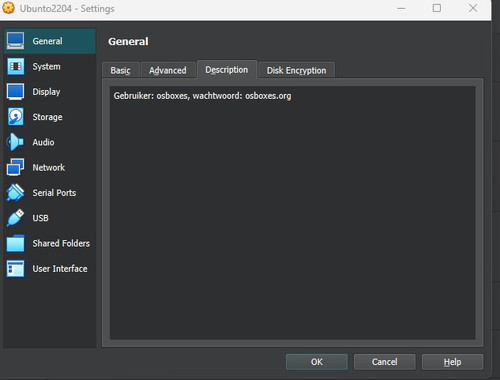Image resolution: width=500 pixels, height=380 pixels.
Task: Open the Help button
Action: point(452,362)
